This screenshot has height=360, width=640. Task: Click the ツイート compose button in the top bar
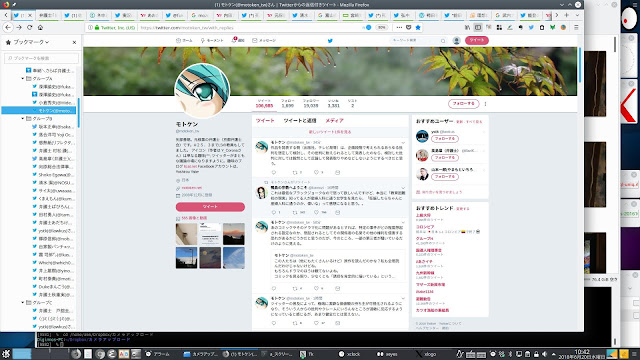[477, 40]
